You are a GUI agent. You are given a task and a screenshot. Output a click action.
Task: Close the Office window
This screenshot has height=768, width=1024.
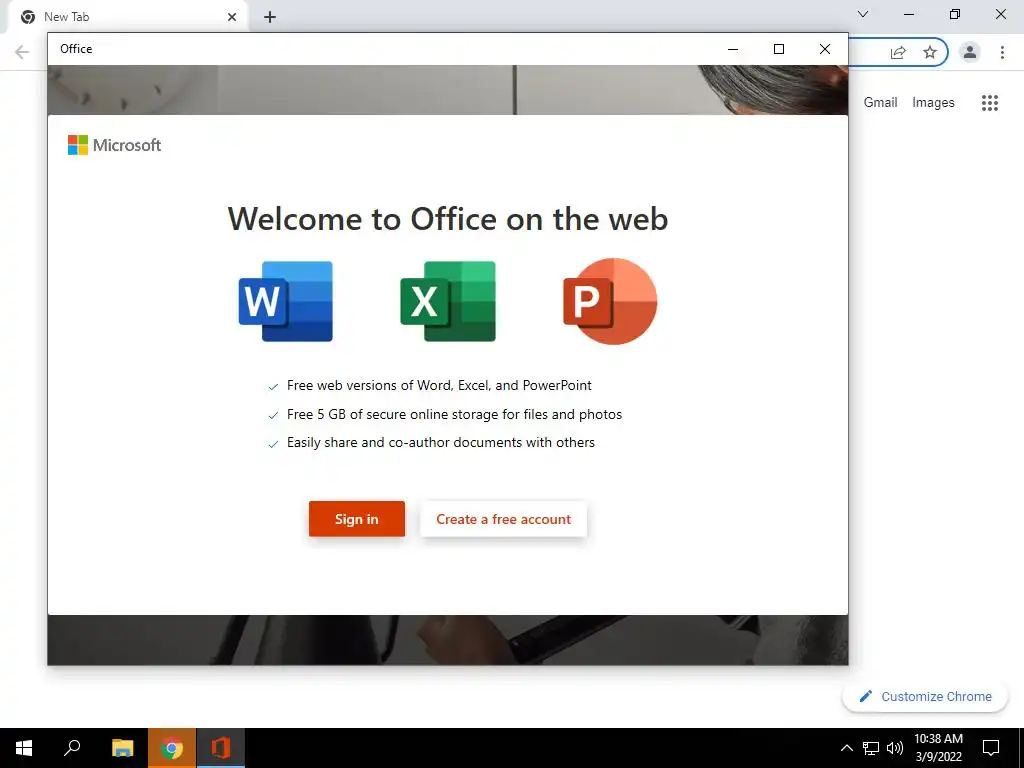click(x=825, y=49)
